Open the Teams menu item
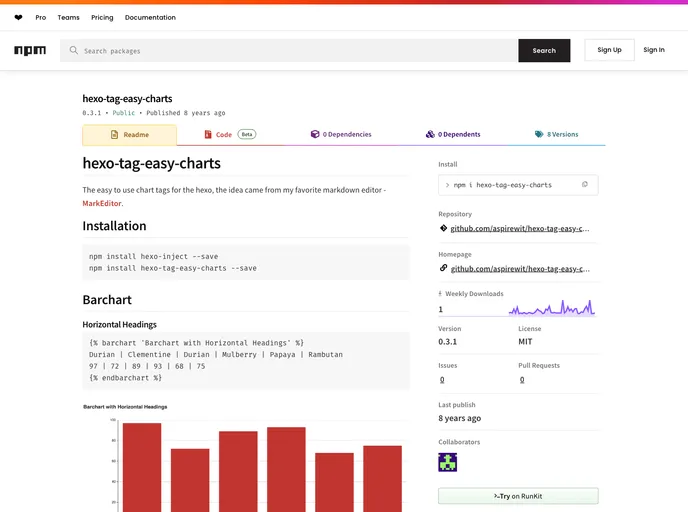 [x=68, y=18]
